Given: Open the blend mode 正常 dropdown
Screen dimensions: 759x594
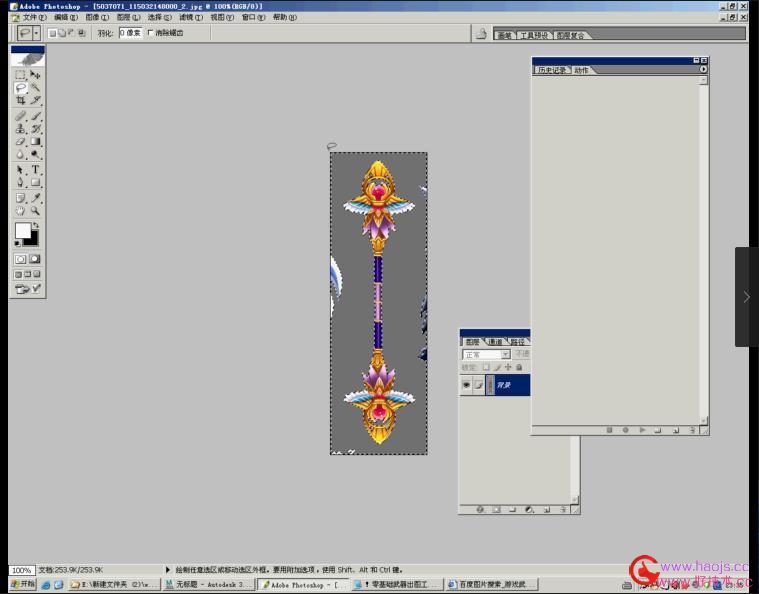Looking at the screenshot, I should [x=486, y=354].
